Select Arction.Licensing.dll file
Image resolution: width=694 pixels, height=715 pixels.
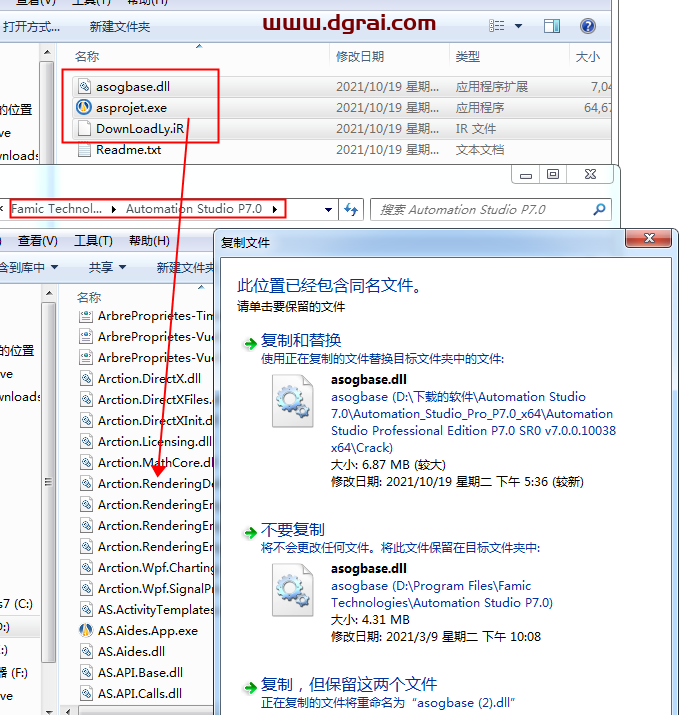tap(155, 441)
